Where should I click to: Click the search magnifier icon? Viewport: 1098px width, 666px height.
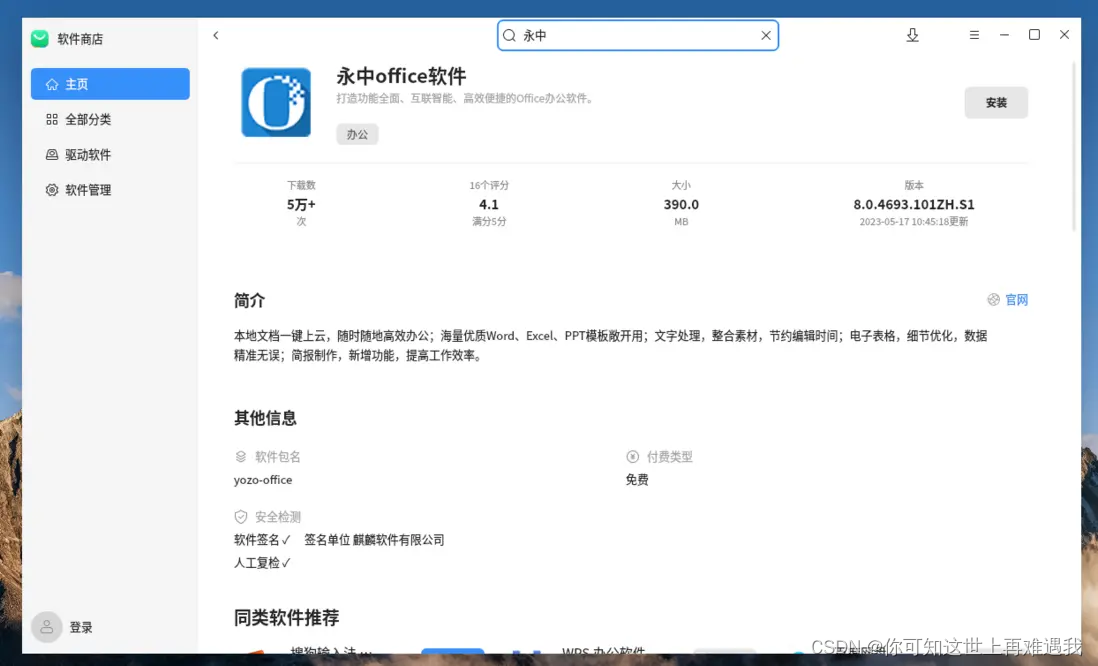[x=510, y=35]
